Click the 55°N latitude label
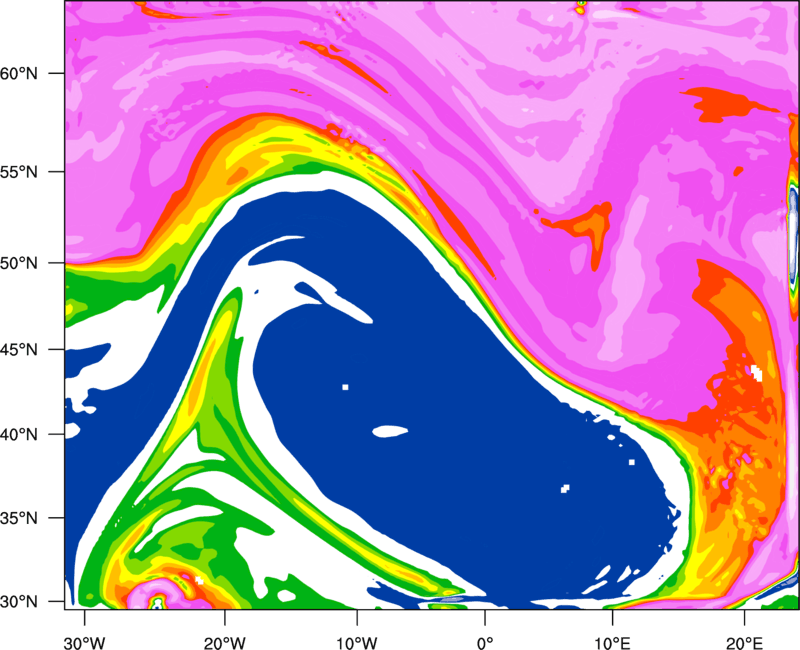800x650 pixels. pyautogui.click(x=19, y=171)
